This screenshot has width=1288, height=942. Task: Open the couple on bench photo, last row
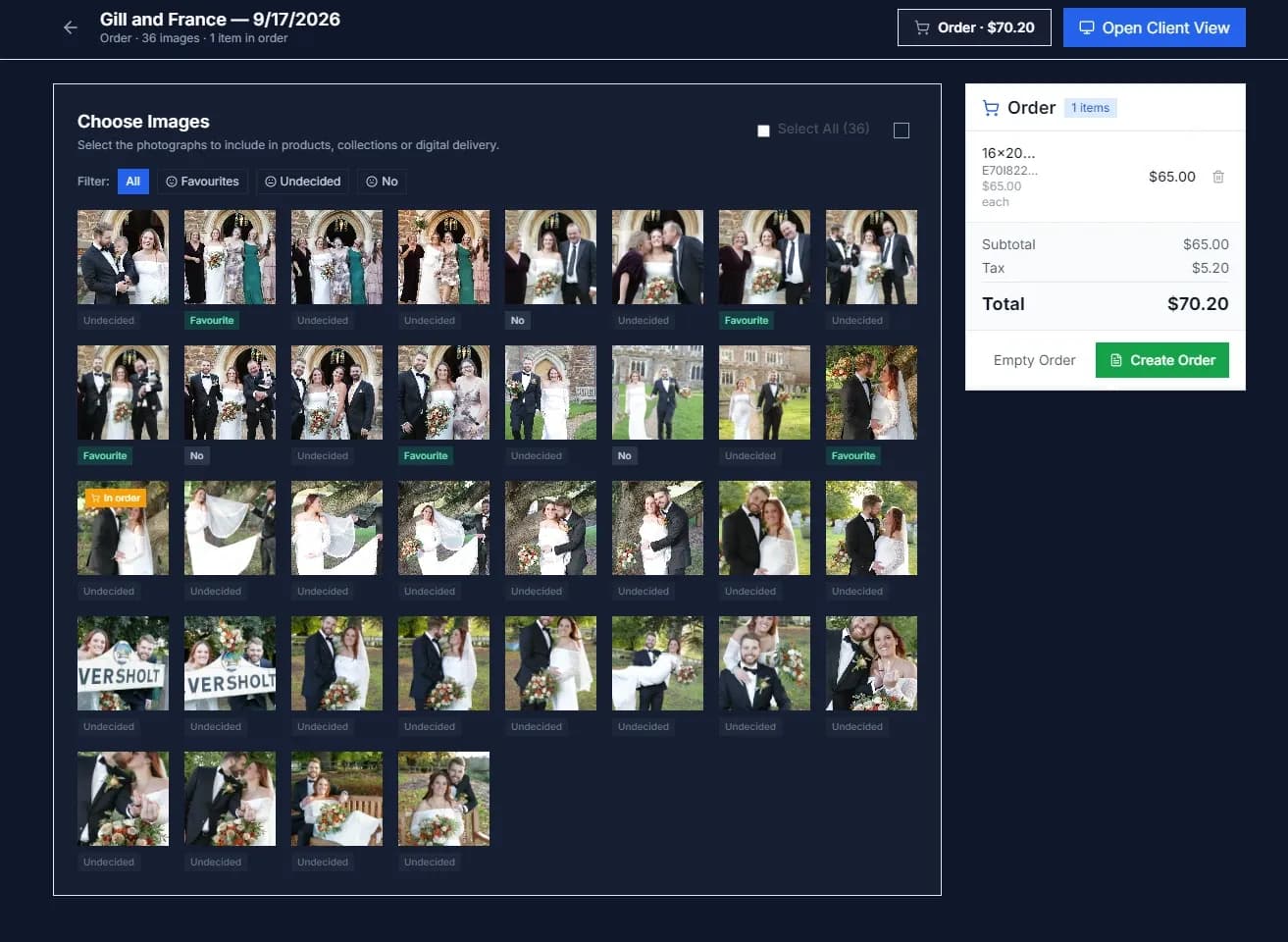(336, 799)
